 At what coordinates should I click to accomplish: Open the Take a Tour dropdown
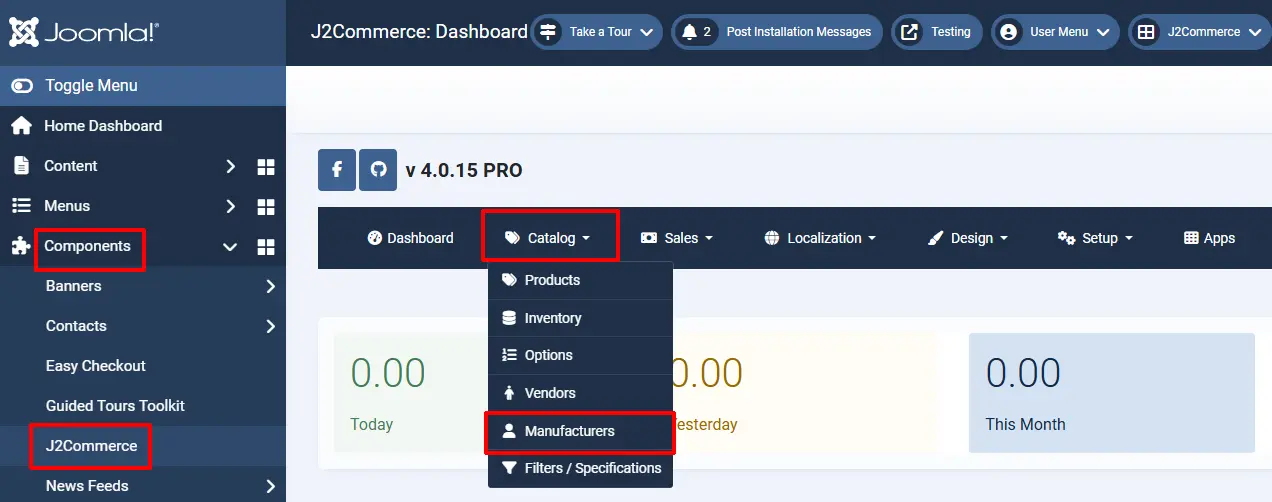point(598,32)
